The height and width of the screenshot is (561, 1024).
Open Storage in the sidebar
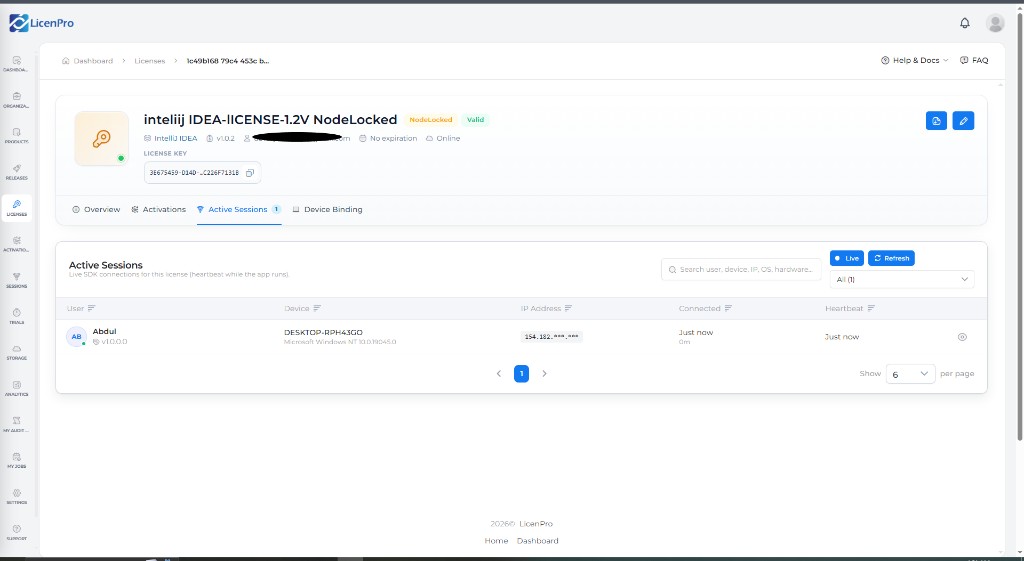coord(16,353)
